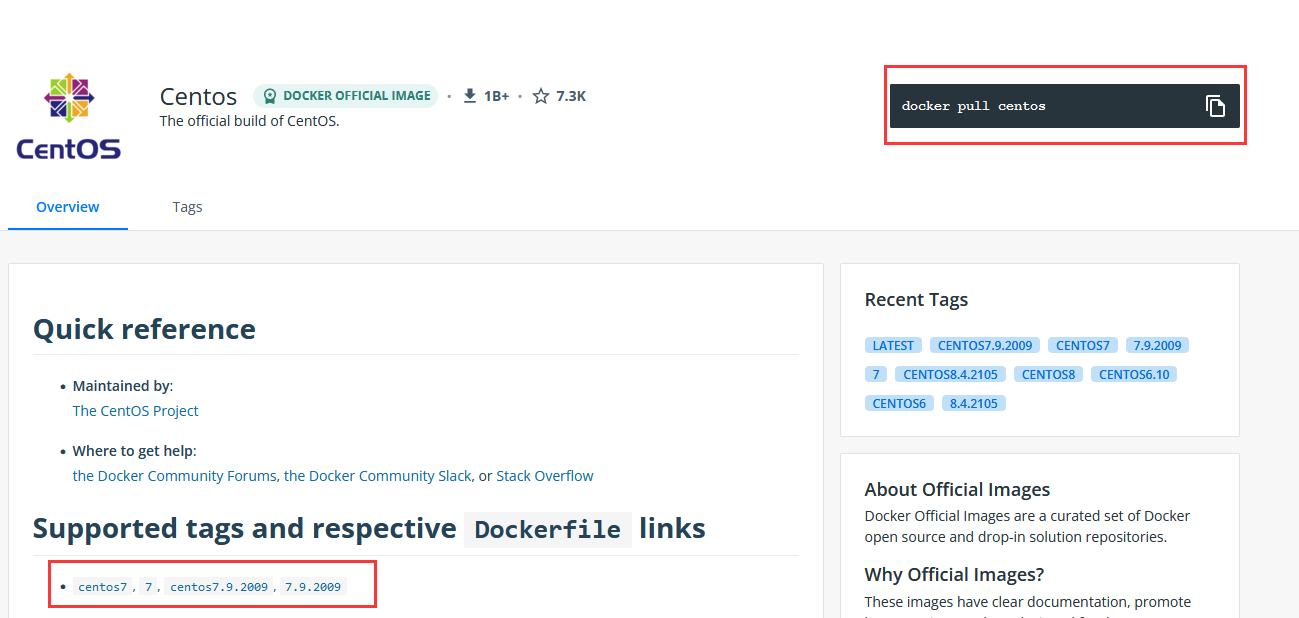1299x618 pixels.
Task: Click the official build of CentOS description
Action: click(x=250, y=121)
